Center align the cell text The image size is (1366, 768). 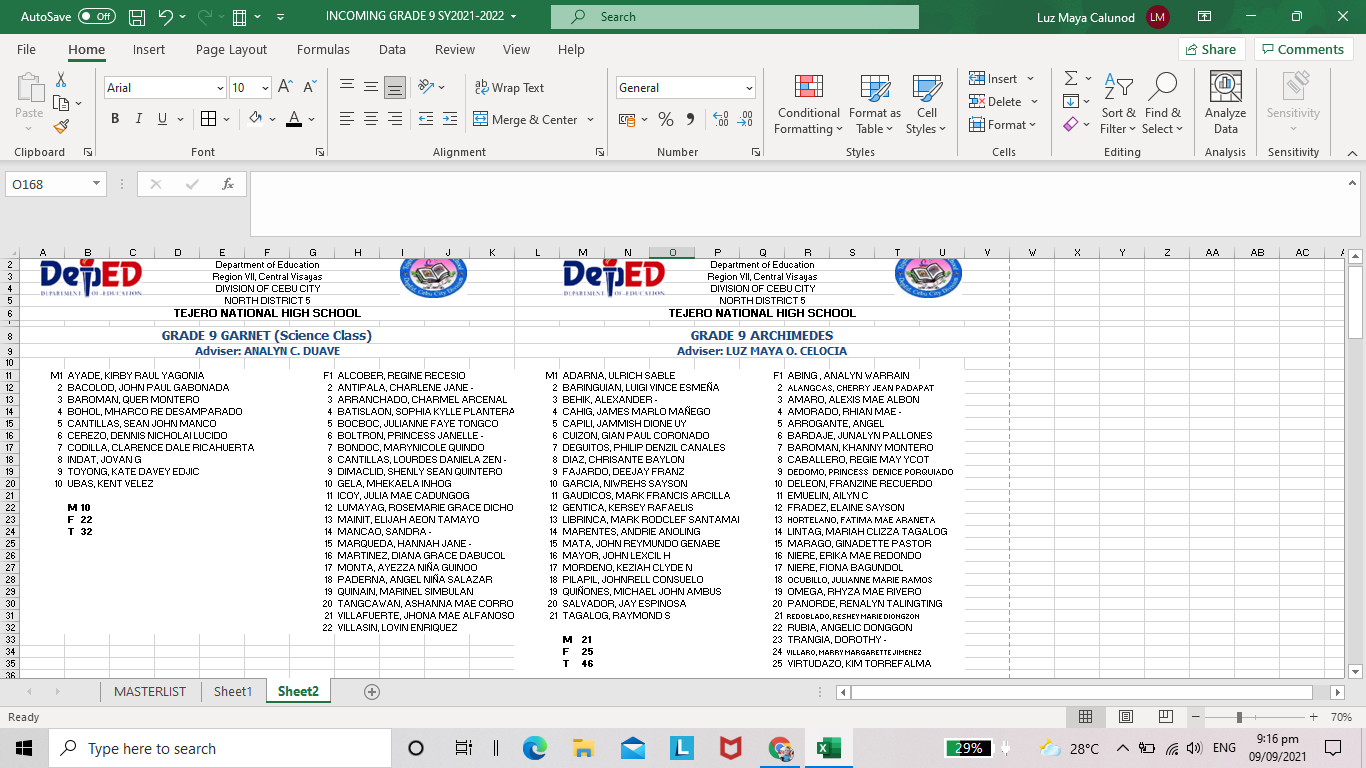pyautogui.click(x=371, y=119)
